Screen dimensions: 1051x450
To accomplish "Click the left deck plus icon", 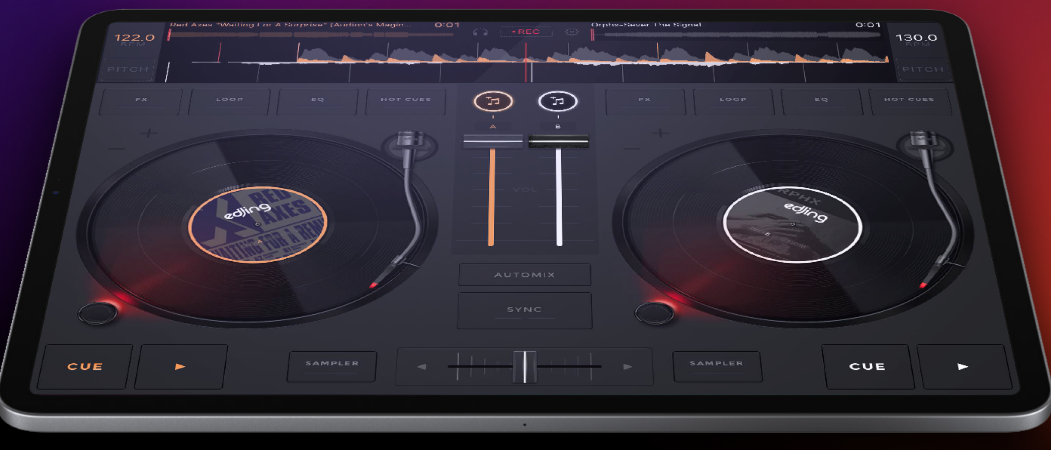I will point(149,133).
